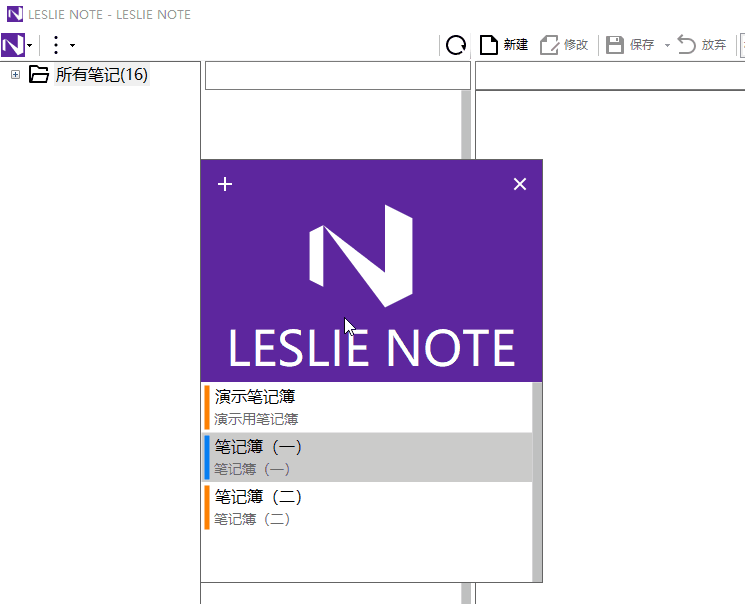
Task: Click the plus icon to add notebook
Action: 225,184
